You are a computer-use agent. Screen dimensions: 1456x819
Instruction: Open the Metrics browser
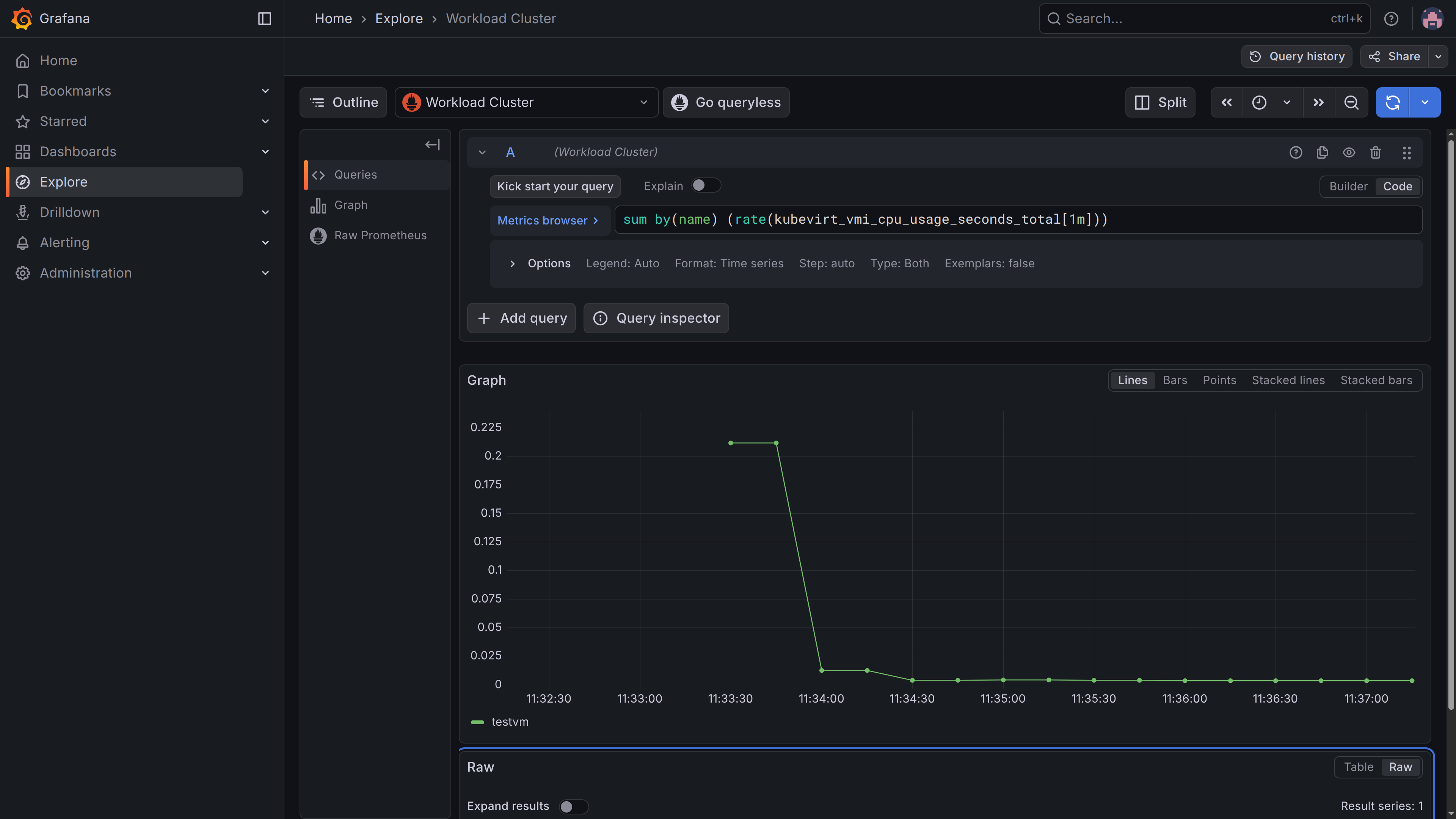click(x=548, y=220)
